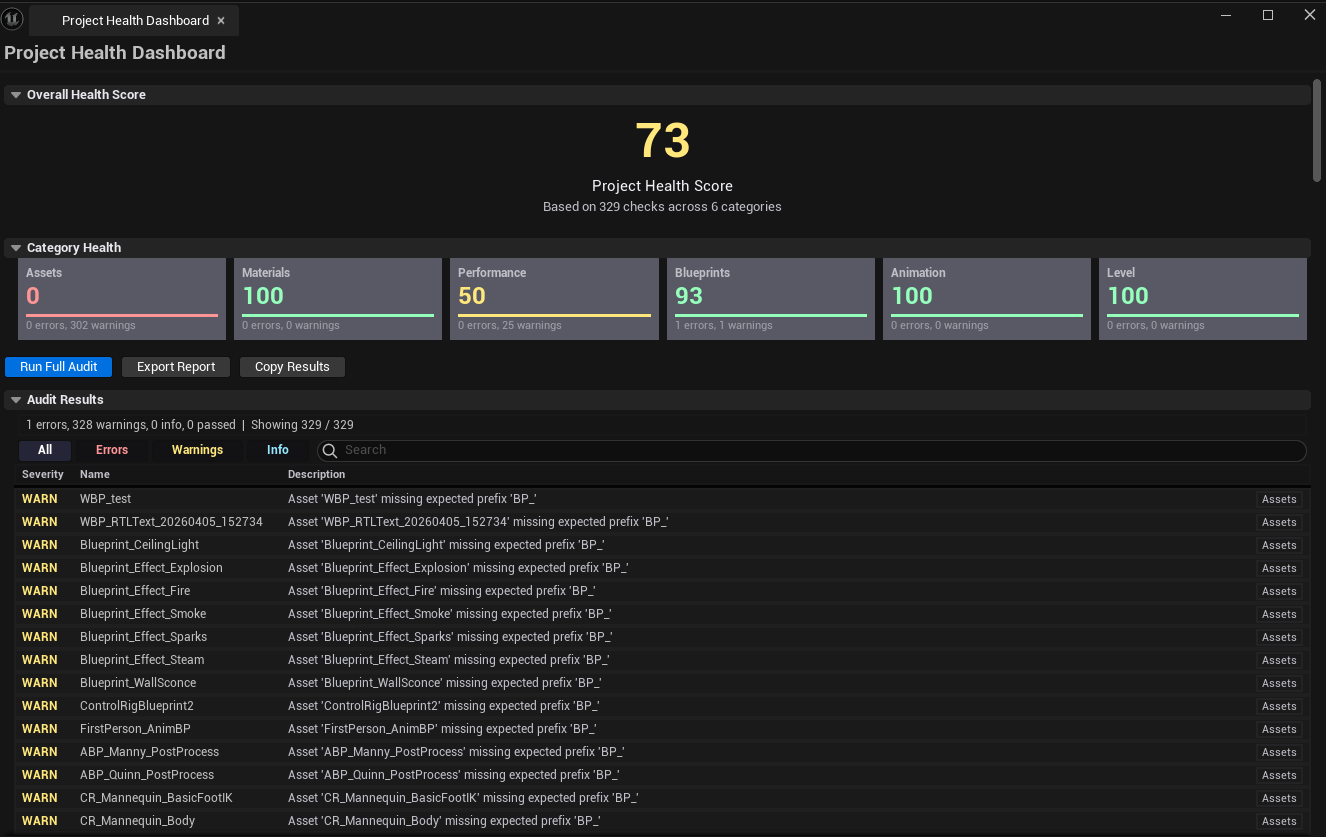
Task: Sort by the Severity column header
Action: [43, 474]
